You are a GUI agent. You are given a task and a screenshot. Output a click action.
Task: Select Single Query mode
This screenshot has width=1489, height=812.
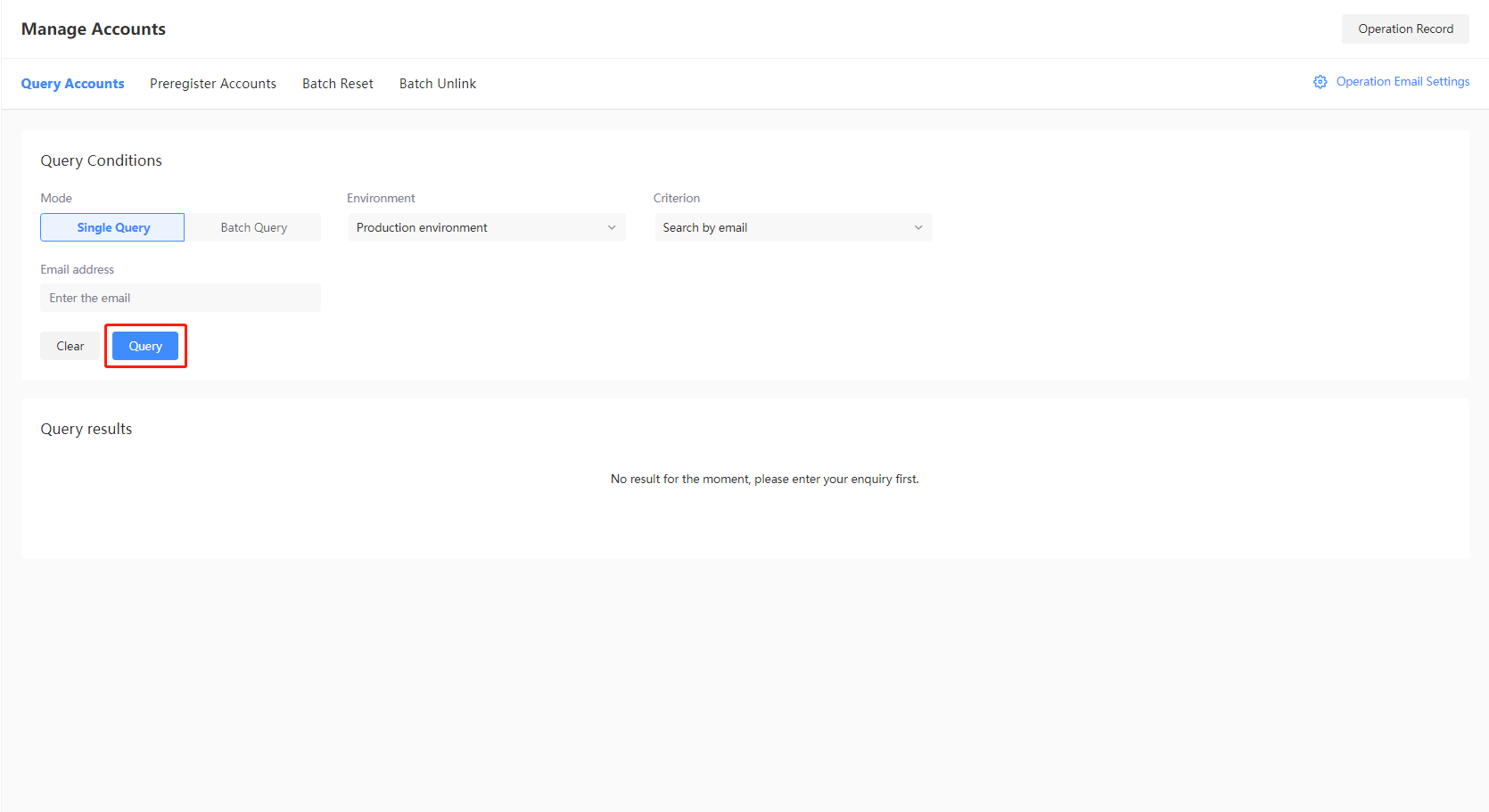click(112, 227)
